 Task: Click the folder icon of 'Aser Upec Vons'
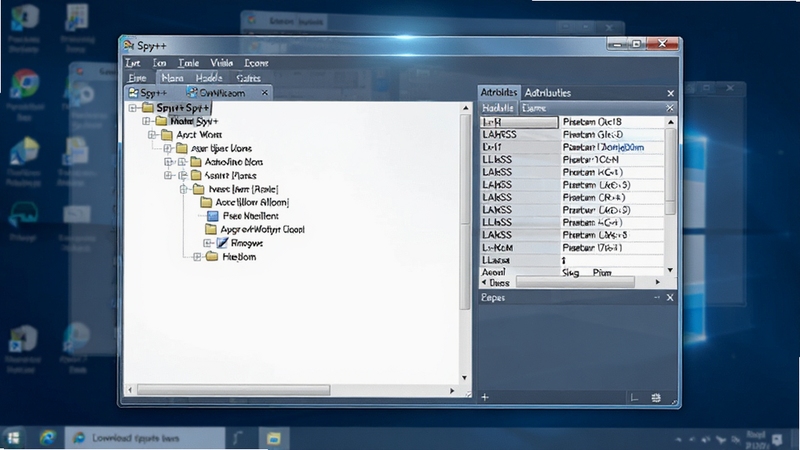tap(182, 148)
